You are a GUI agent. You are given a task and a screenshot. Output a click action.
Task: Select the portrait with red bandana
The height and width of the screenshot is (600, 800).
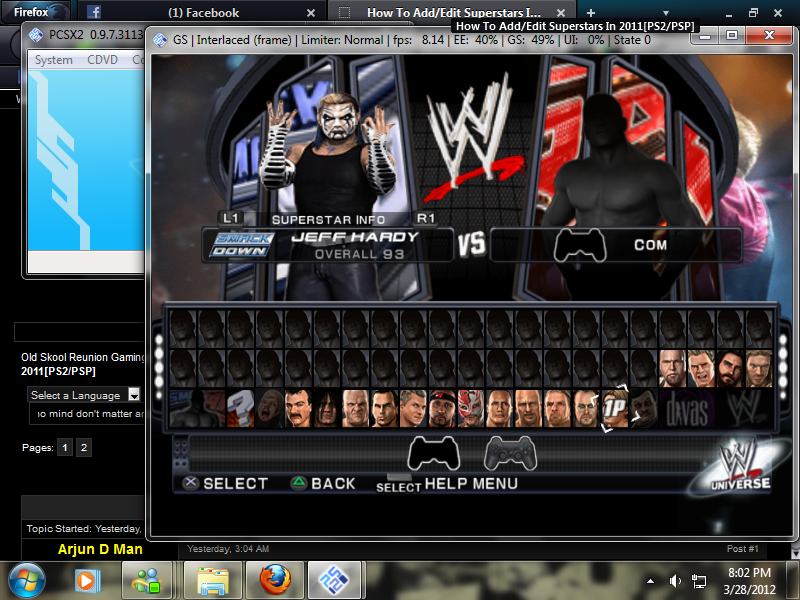(442, 408)
